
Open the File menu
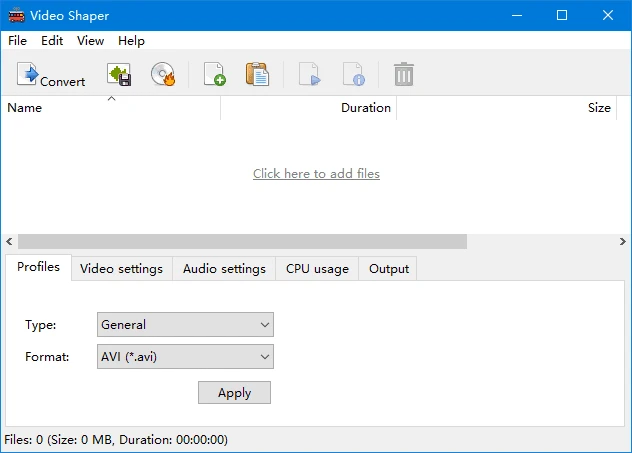(x=17, y=41)
